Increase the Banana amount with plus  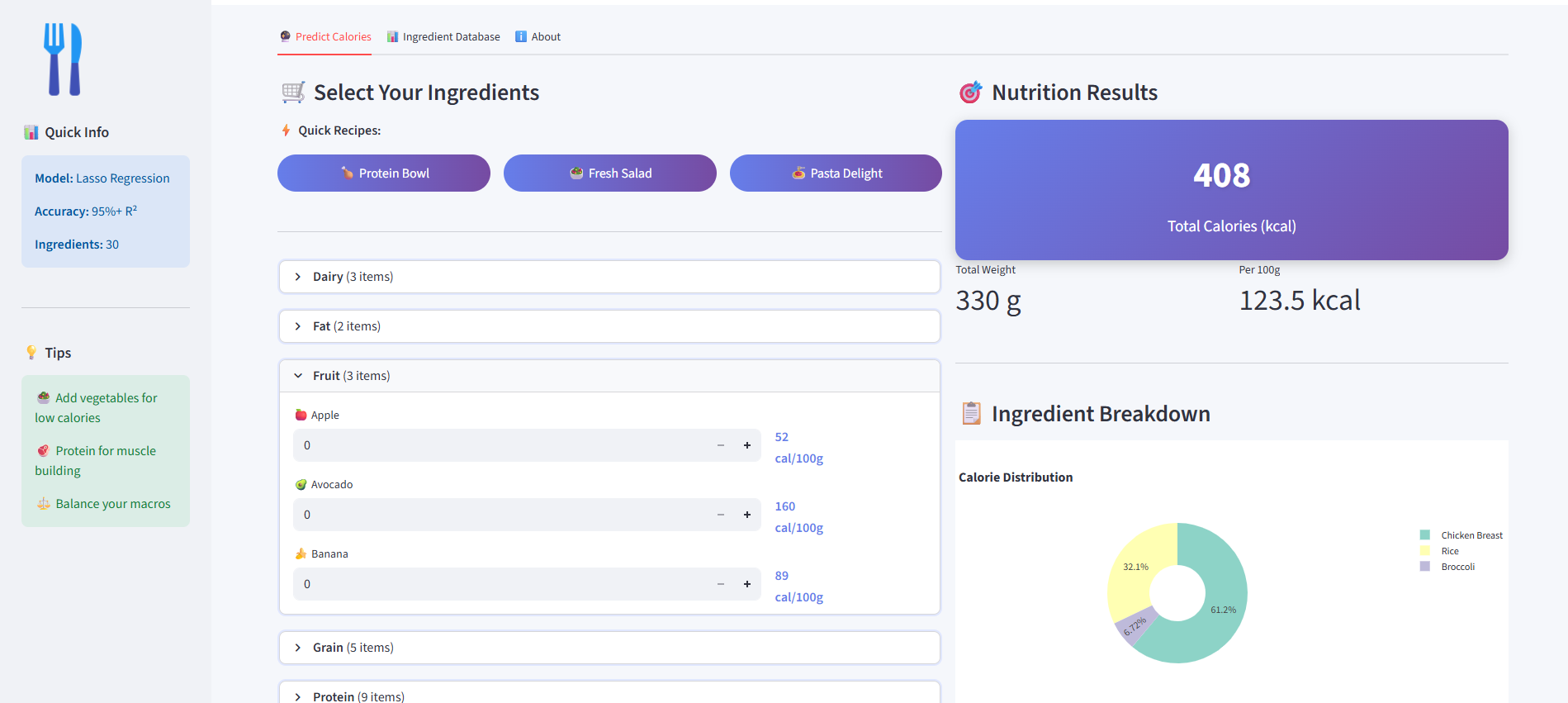(746, 584)
